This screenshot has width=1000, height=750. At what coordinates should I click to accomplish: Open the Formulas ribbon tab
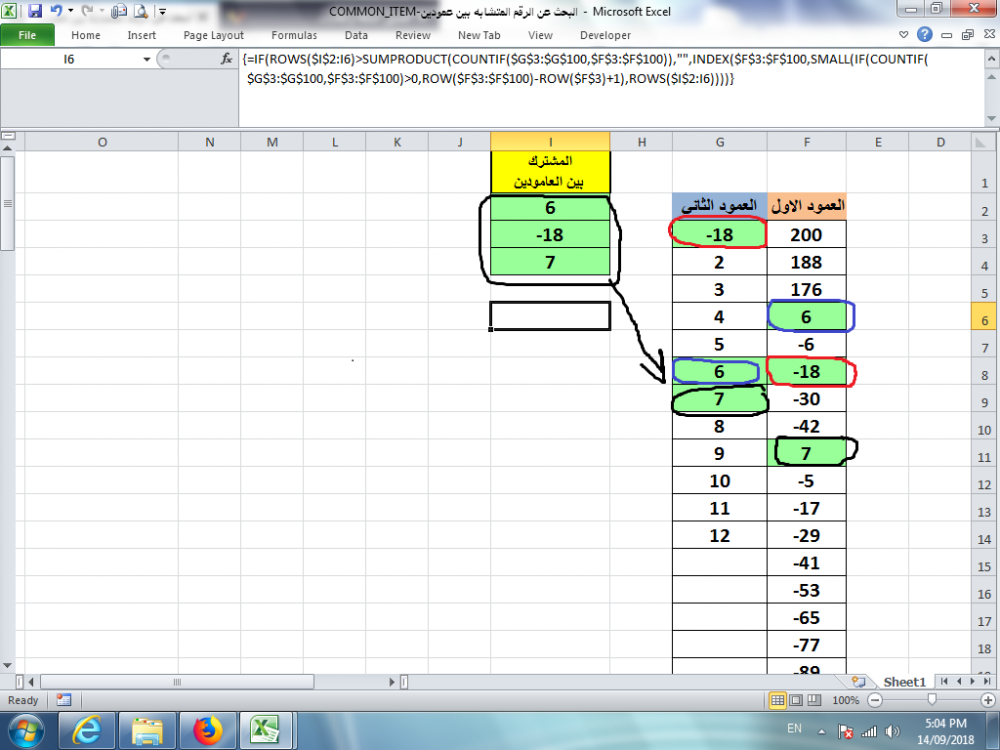tap(293, 35)
